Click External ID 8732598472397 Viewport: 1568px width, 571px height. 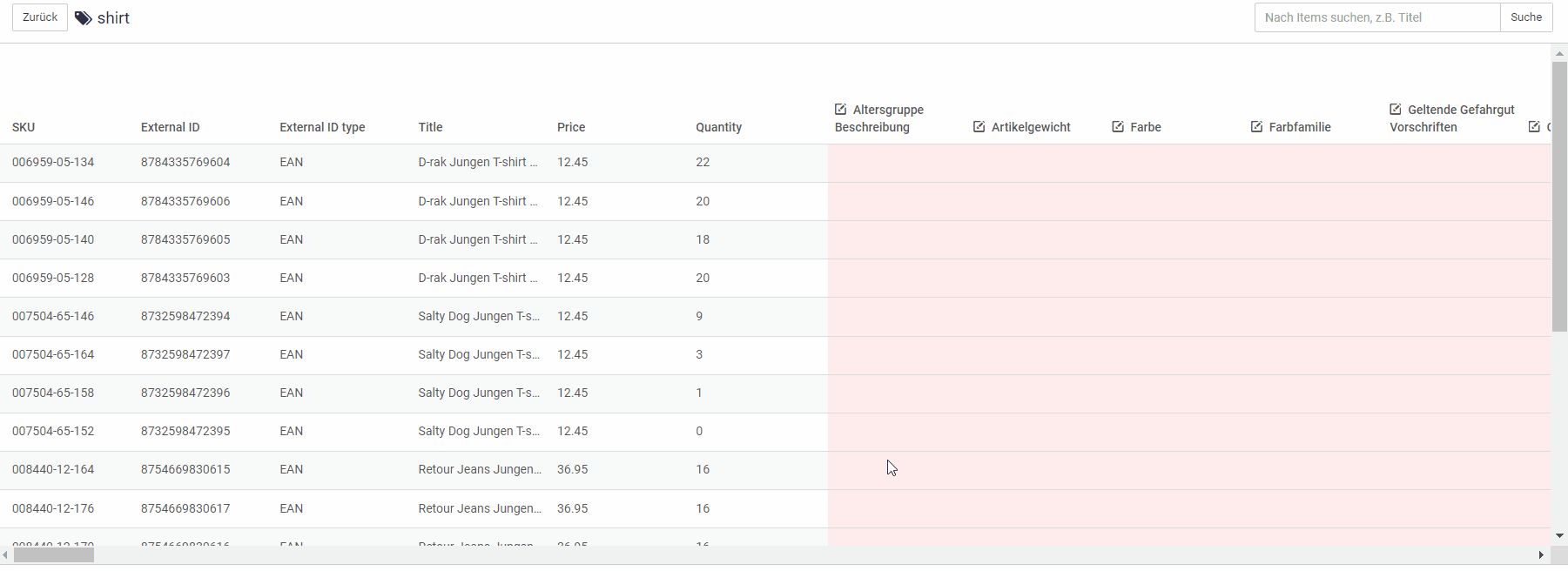[185, 354]
